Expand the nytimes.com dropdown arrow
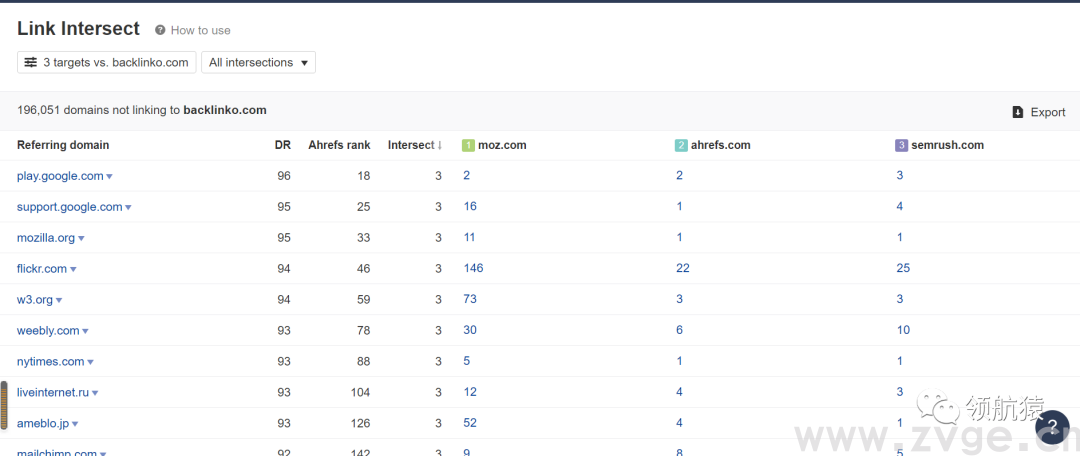Viewport: 1080px width, 456px height. tap(91, 362)
